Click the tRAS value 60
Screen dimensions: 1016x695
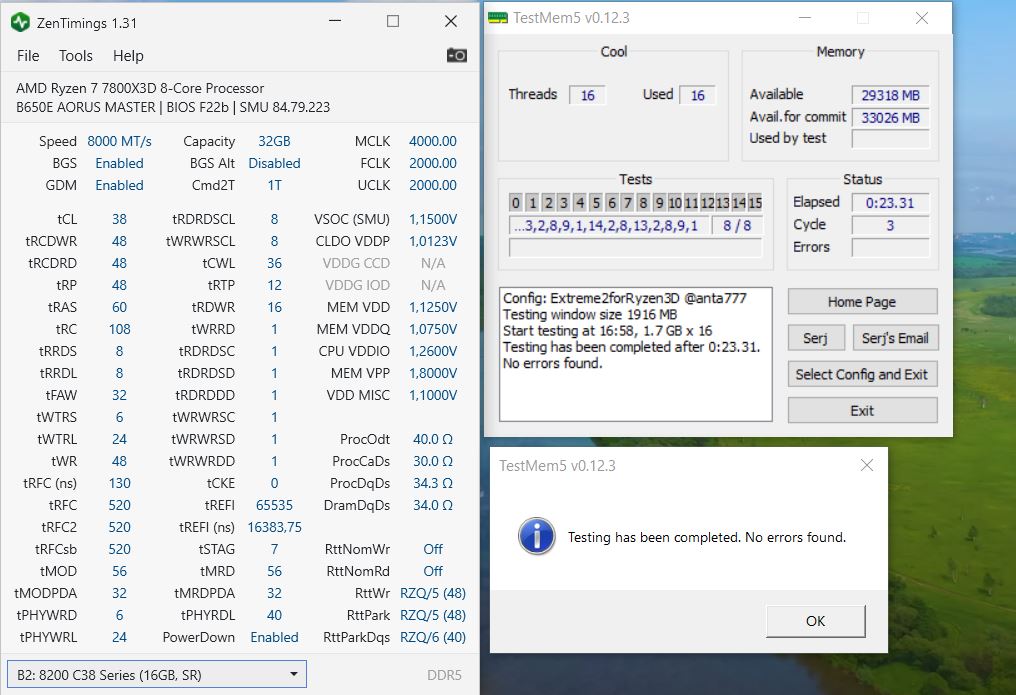[x=119, y=307]
